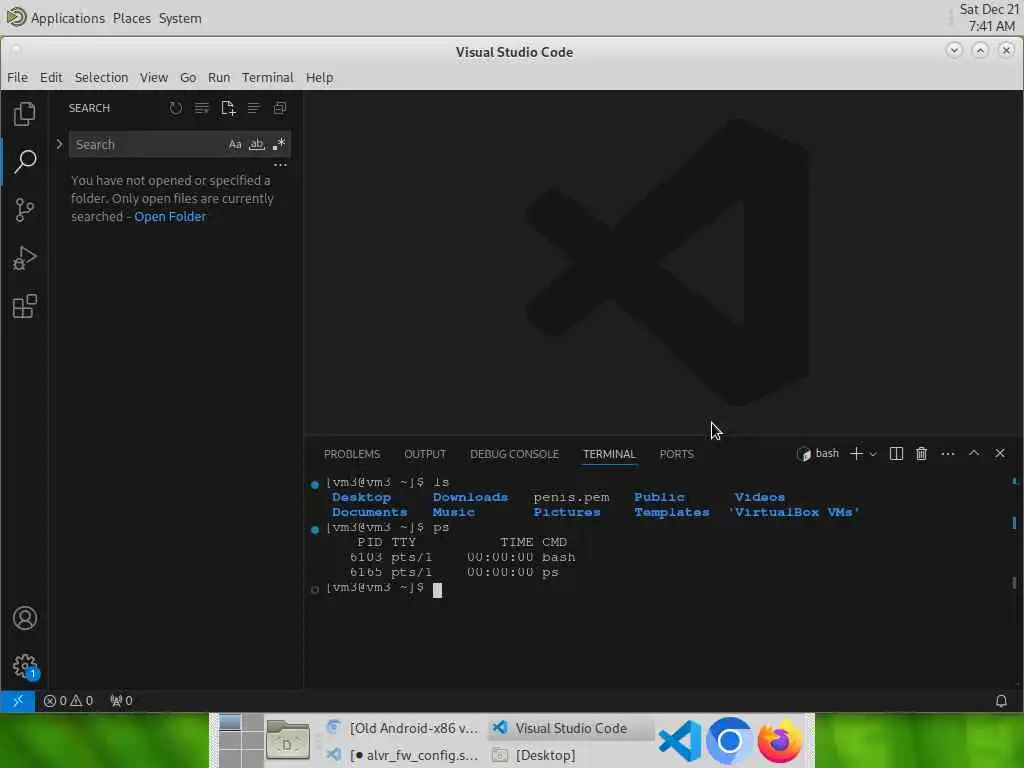View search results as tree icon
The width and height of the screenshot is (1024, 768).
click(x=253, y=108)
